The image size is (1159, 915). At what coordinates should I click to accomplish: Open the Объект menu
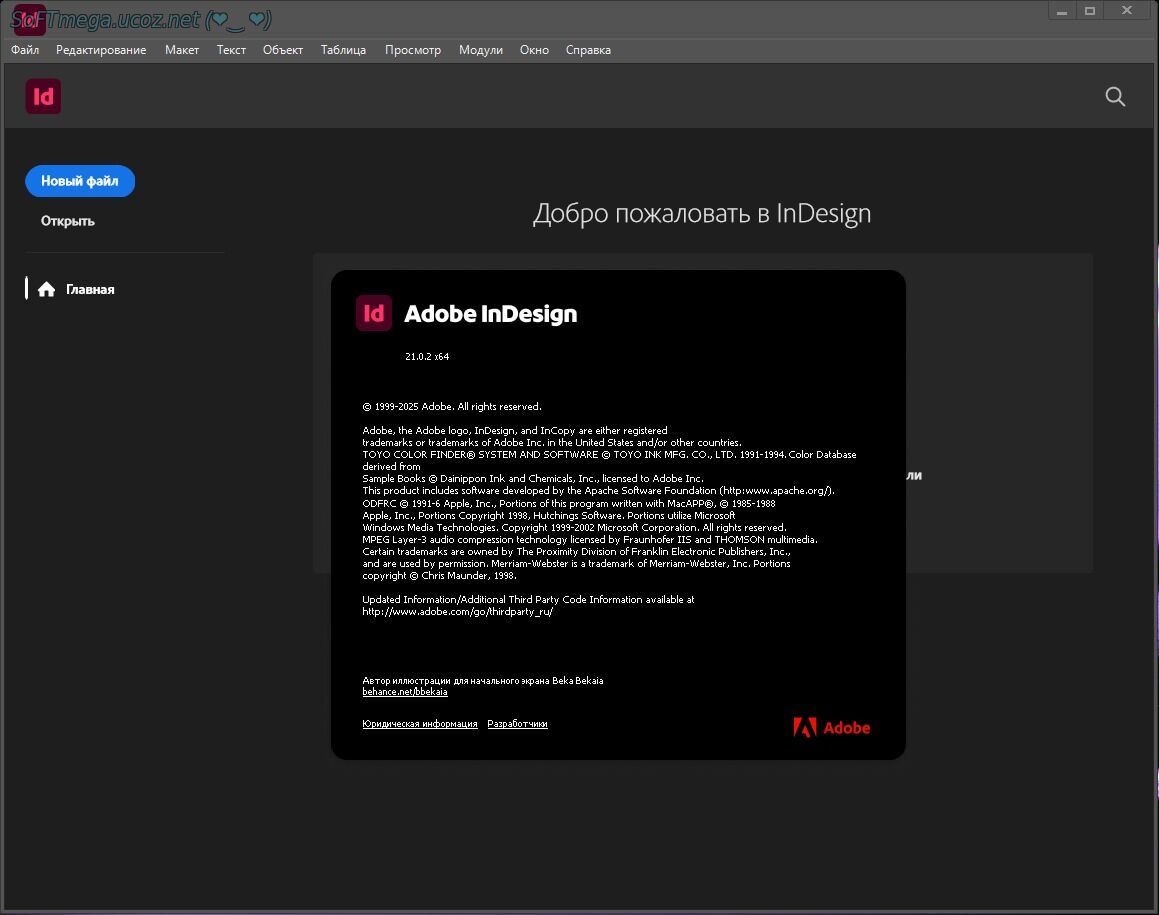tap(283, 50)
